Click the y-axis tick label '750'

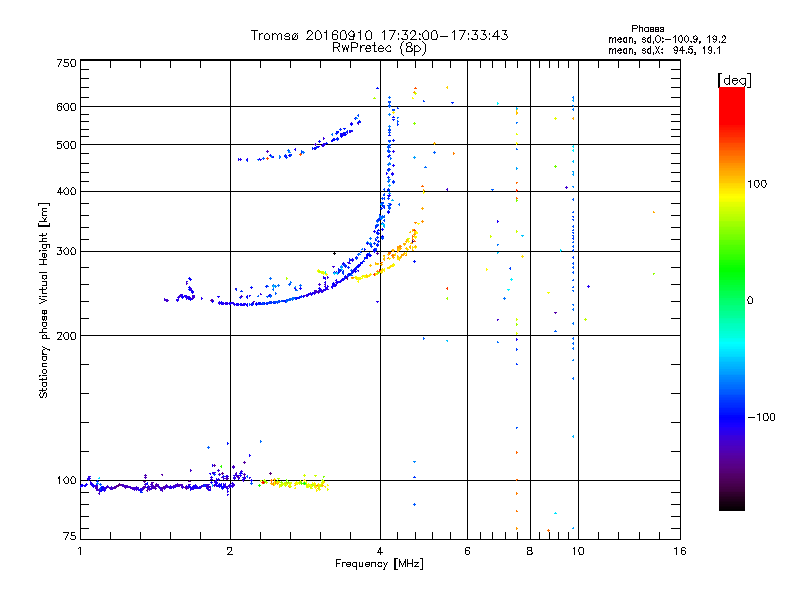tap(66, 63)
